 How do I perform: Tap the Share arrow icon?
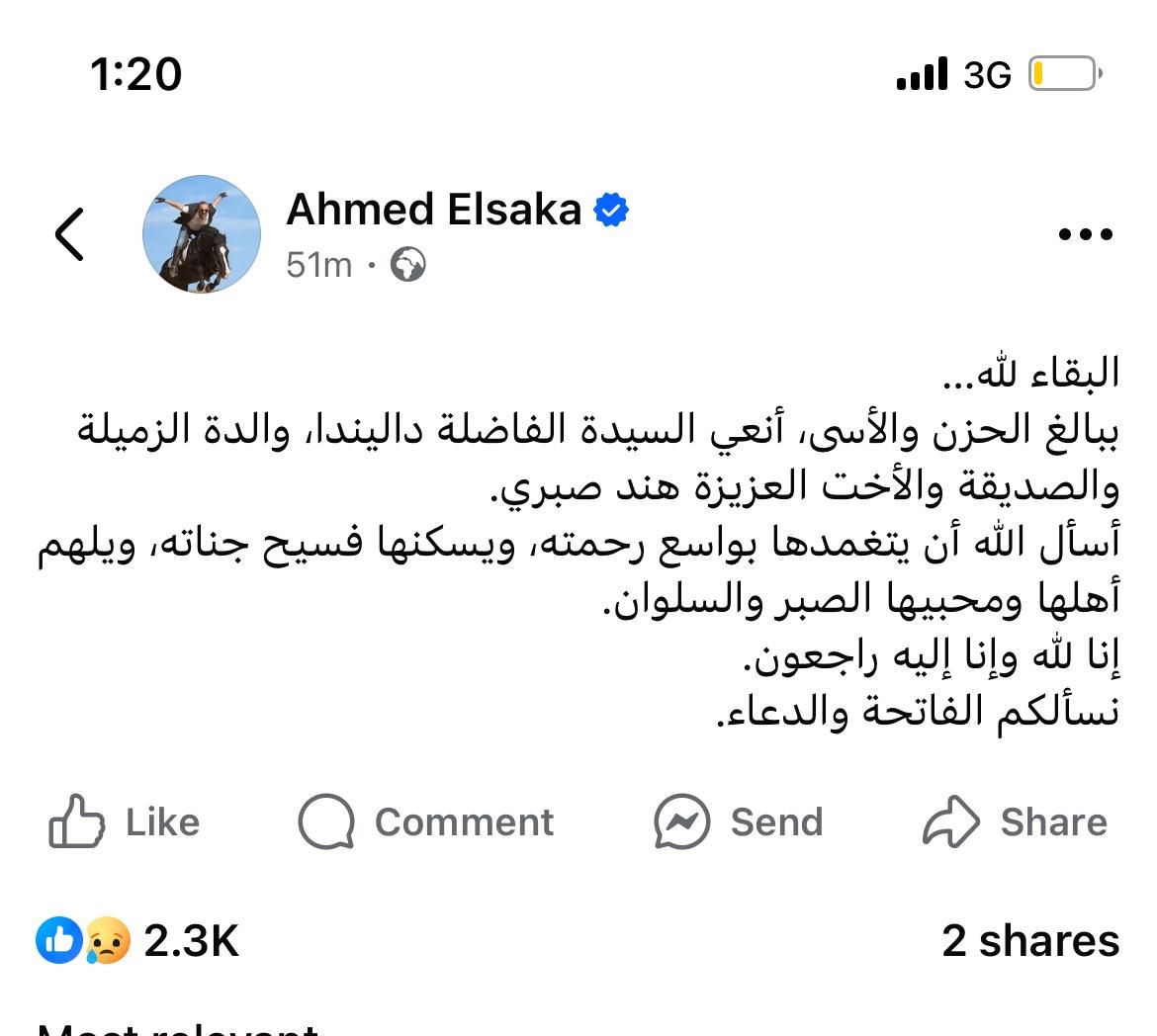(x=950, y=819)
